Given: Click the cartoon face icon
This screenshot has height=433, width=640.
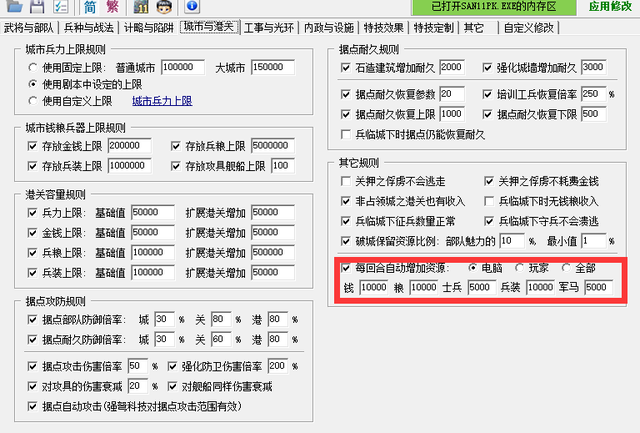Looking at the screenshot, I should [x=164, y=6].
